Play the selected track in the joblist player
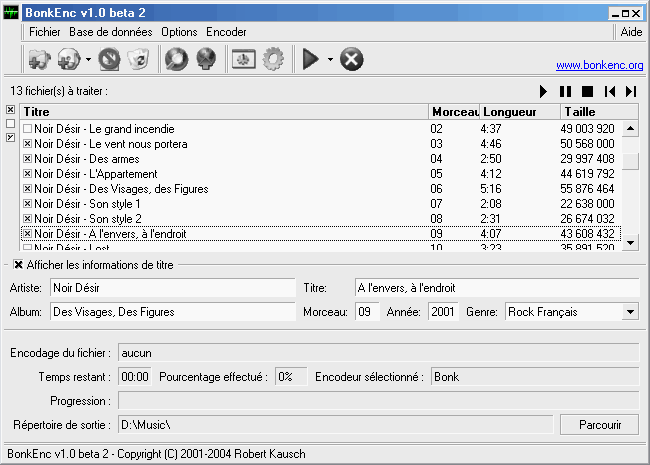650x465 pixels. (x=543, y=91)
